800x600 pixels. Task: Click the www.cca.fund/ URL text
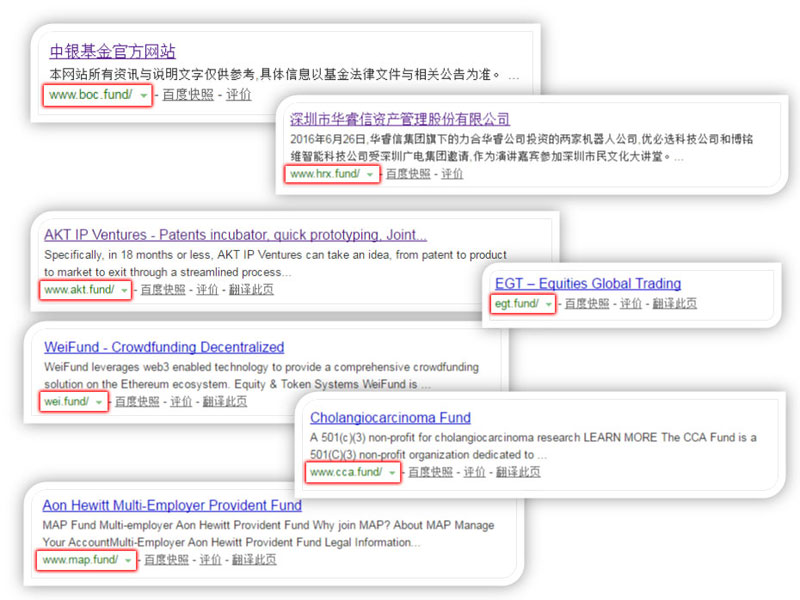[346, 472]
